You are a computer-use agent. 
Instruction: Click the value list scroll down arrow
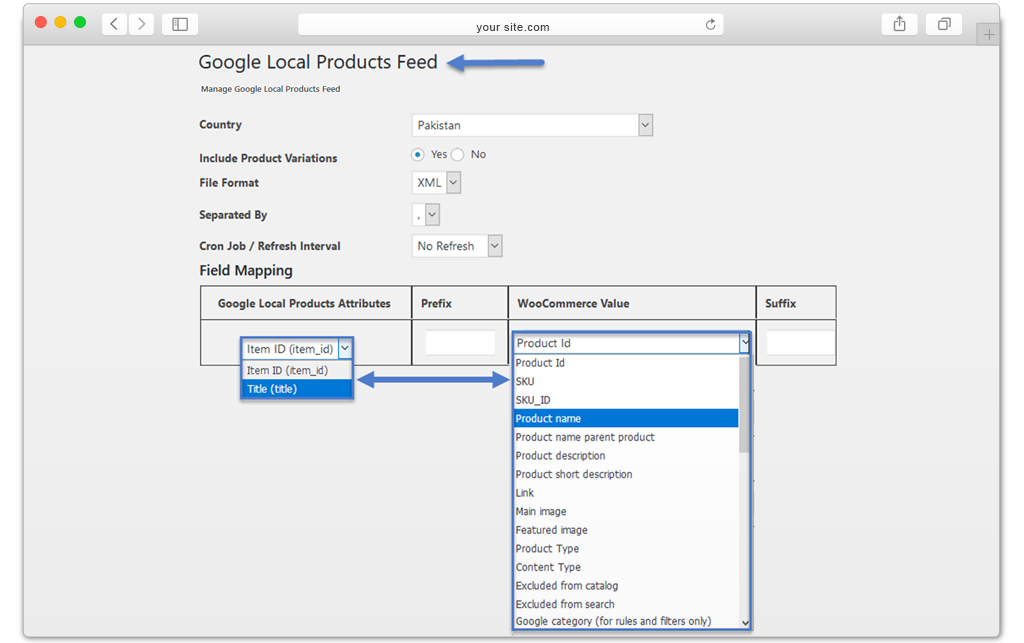click(x=745, y=623)
